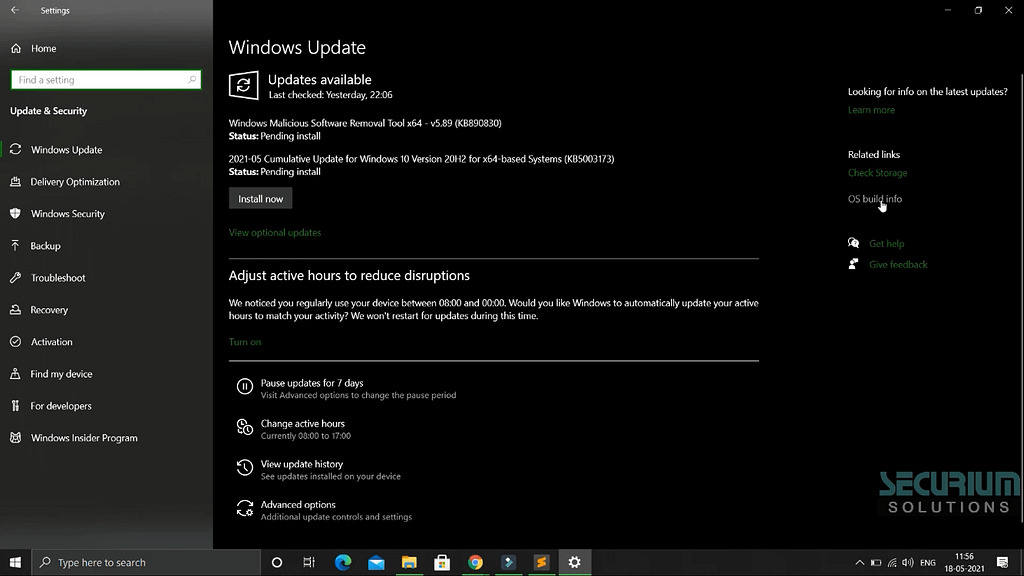Open View optional updates link

tap(275, 232)
